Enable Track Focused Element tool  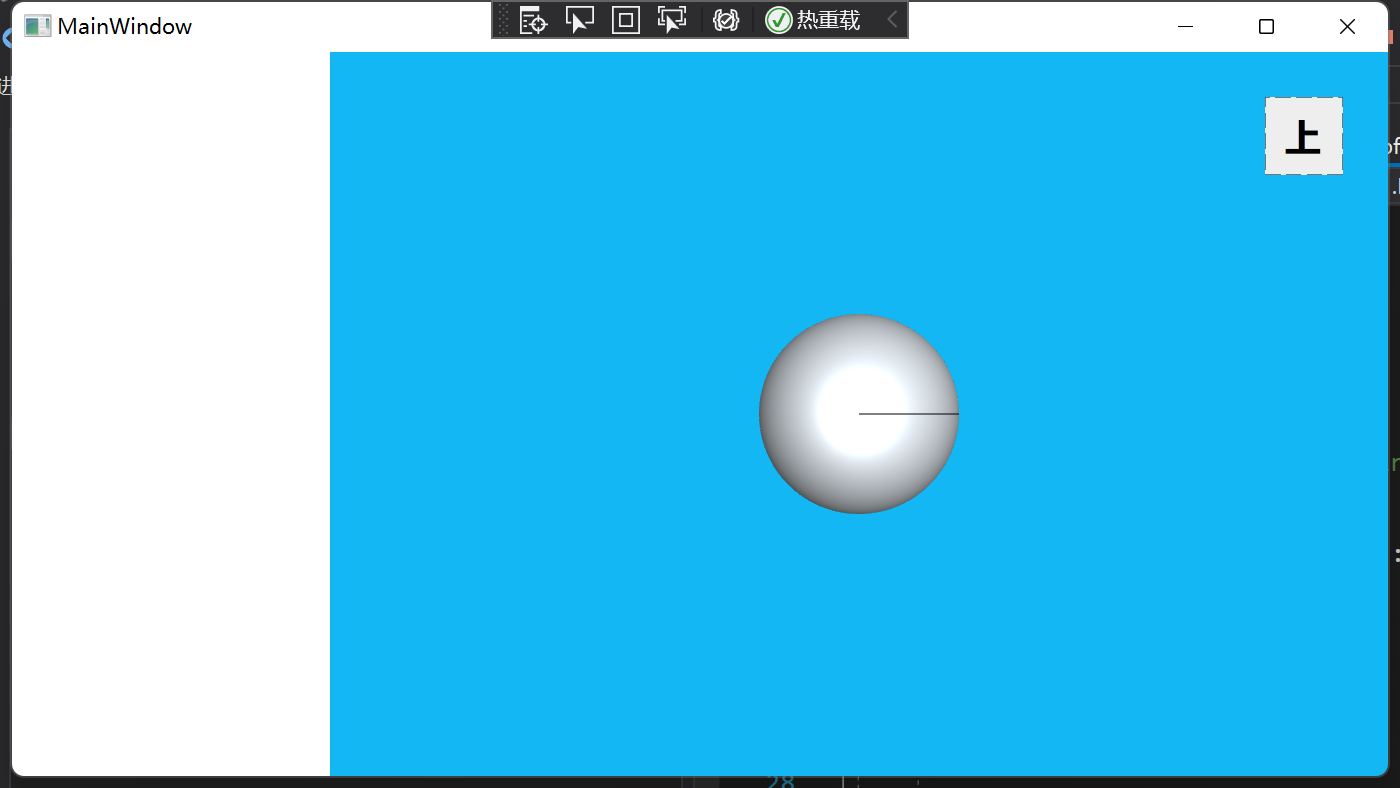tap(672, 20)
